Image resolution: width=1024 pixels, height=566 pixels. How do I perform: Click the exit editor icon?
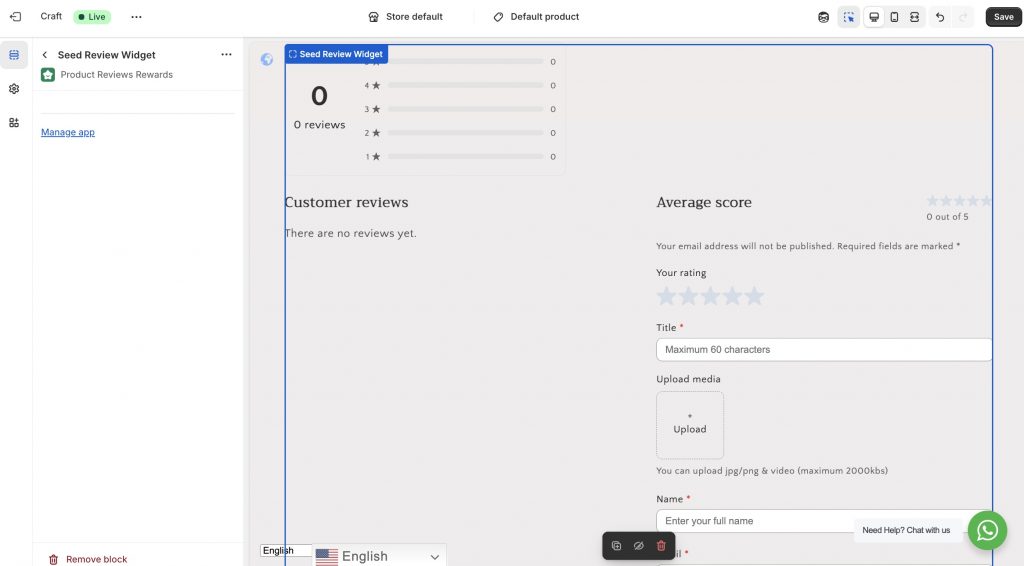tap(16, 17)
